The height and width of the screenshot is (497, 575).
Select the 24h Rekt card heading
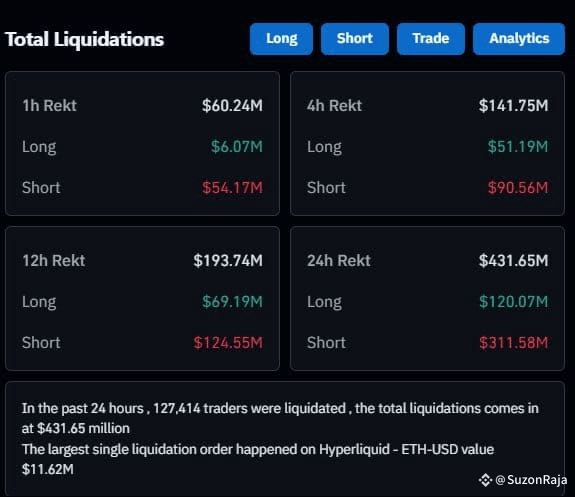[339, 261]
